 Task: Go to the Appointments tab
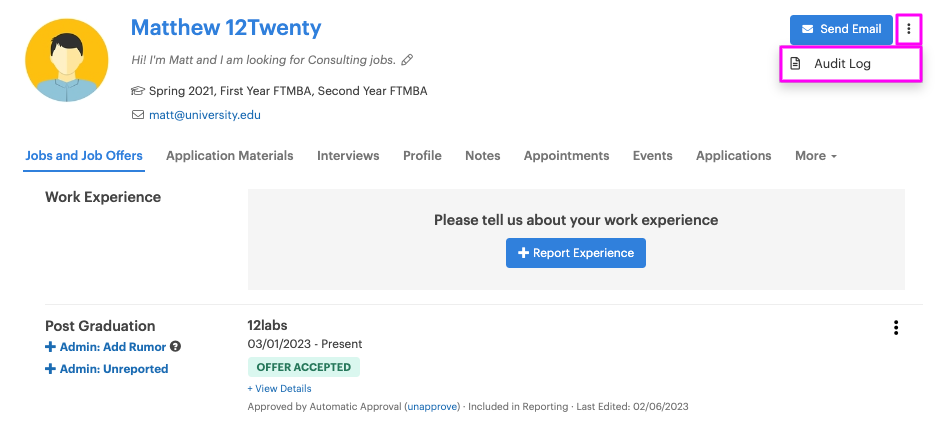566,156
